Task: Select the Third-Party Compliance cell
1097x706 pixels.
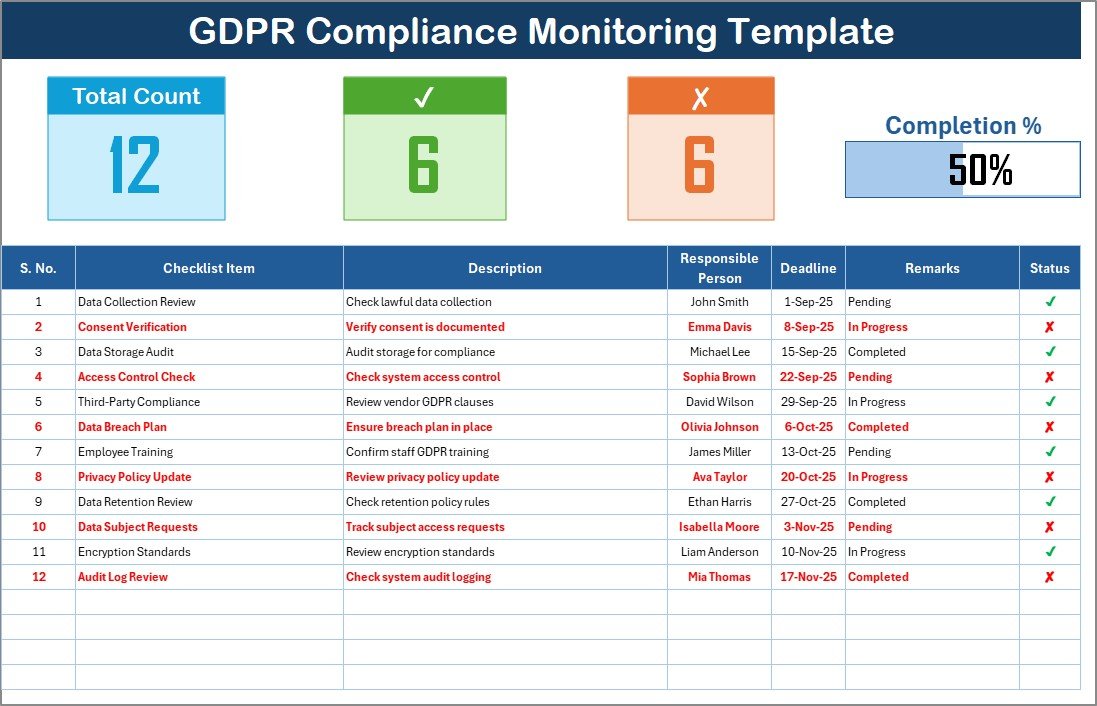Action: 209,402
